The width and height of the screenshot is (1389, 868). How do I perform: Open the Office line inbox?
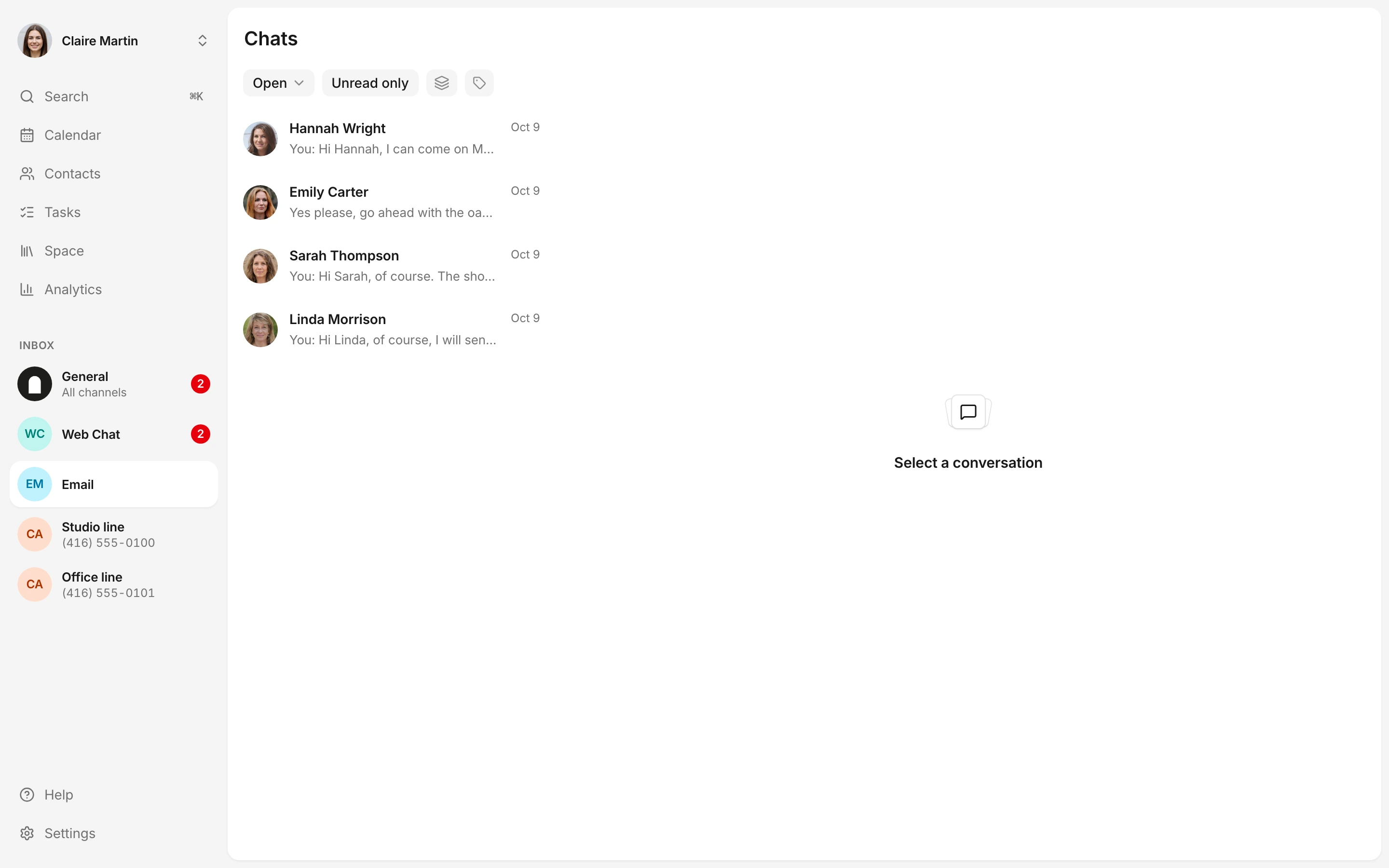pyautogui.click(x=114, y=584)
